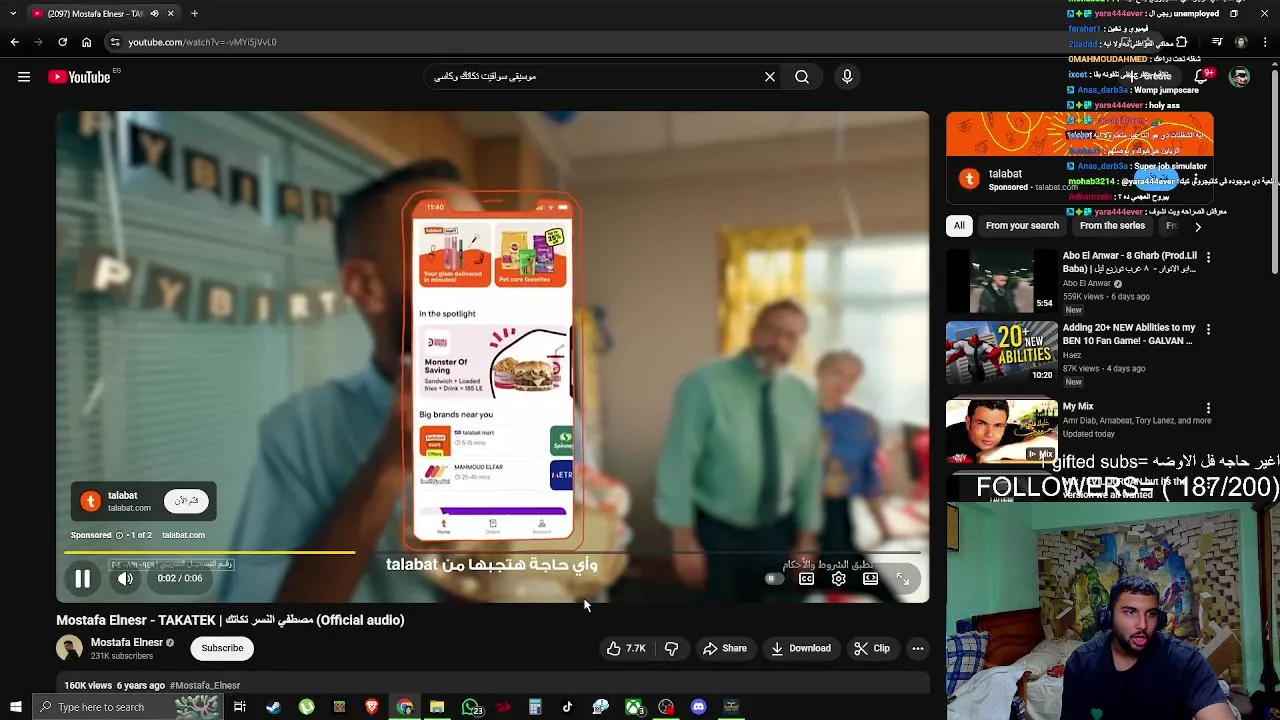Open the Mostafa Elnesr channel name
Viewport: 1280px width, 720px height.
[x=127, y=642]
